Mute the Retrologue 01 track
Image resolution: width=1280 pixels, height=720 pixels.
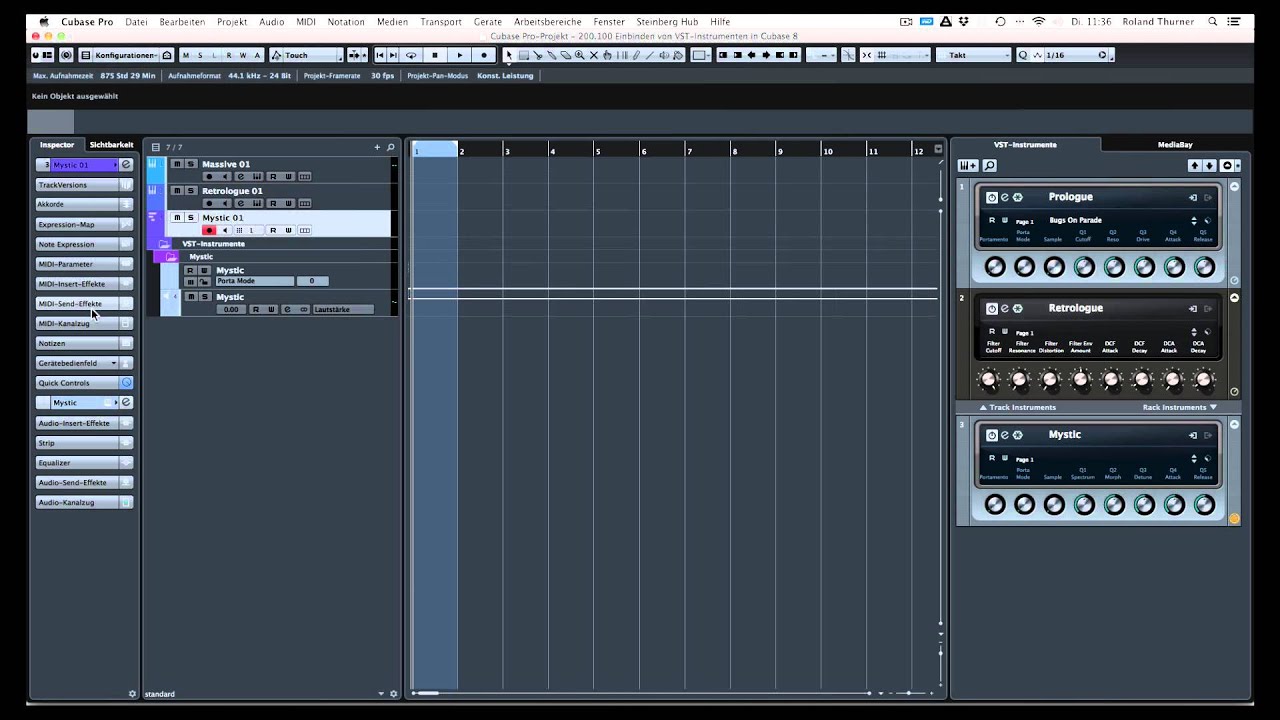[x=177, y=191]
